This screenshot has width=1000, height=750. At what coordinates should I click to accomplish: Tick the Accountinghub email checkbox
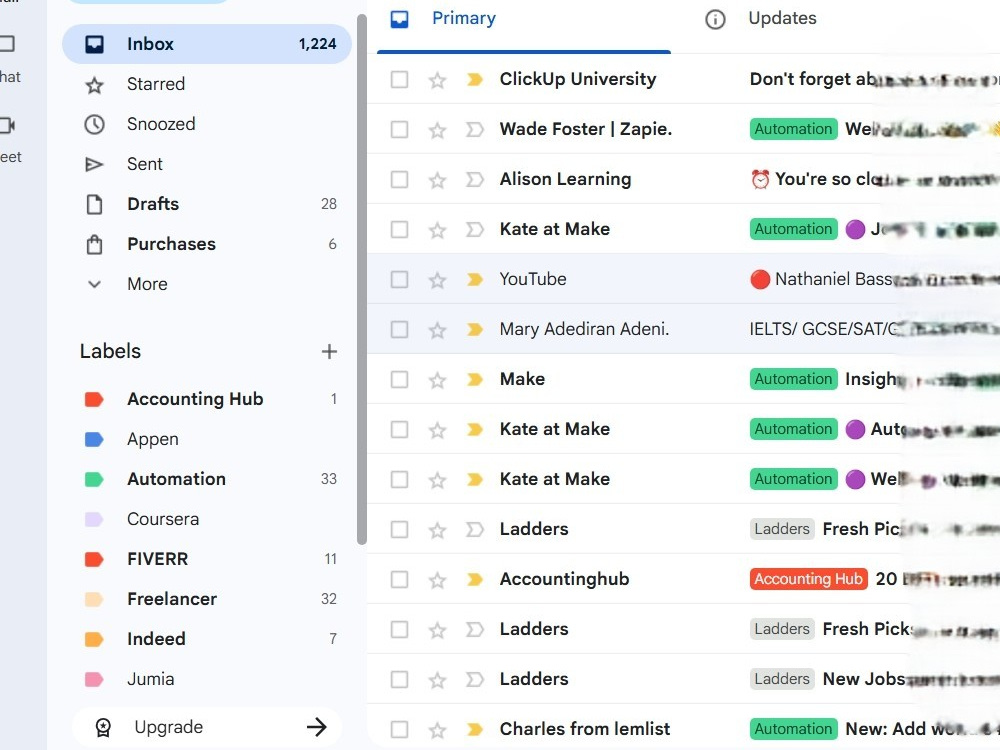[399, 580]
